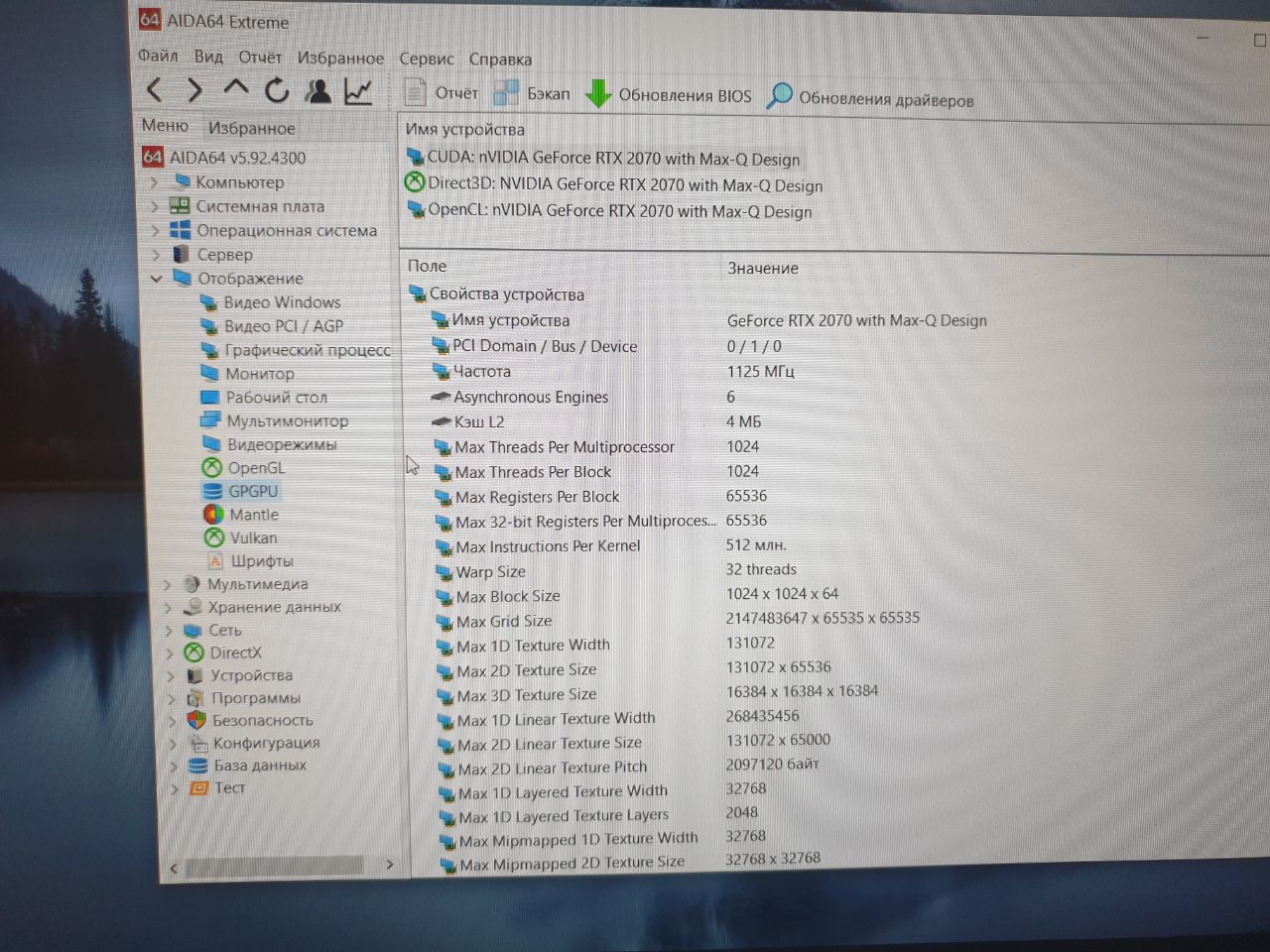The image size is (1270, 952).
Task: Select Программы in the tree
Action: coord(244,698)
